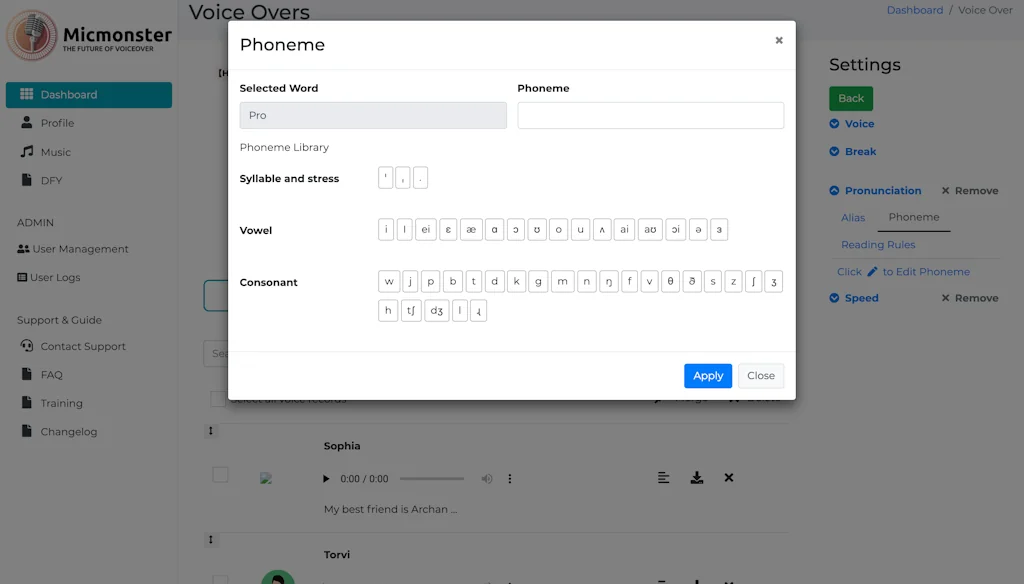Open Profile via the person icon
The width and height of the screenshot is (1024, 584).
tap(27, 123)
